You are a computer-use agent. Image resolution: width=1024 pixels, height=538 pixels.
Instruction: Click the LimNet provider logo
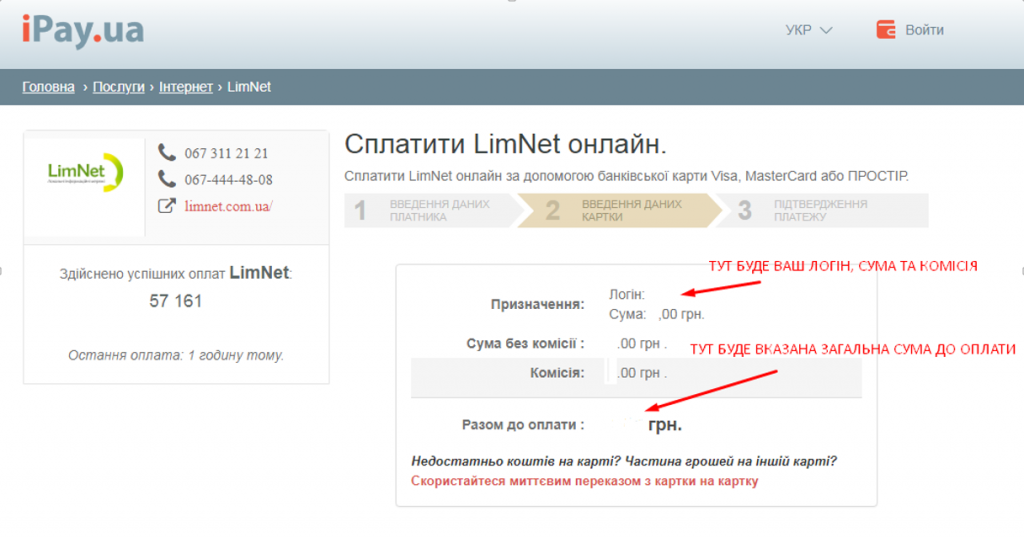(x=85, y=172)
